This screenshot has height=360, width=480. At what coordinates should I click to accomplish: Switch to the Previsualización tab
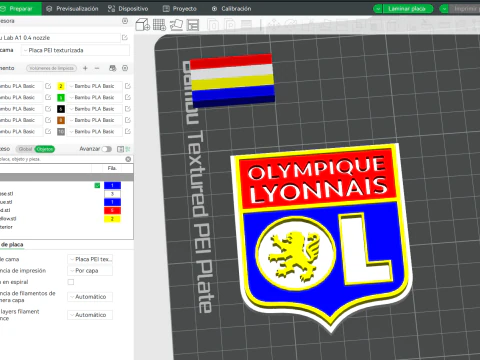click(72, 9)
